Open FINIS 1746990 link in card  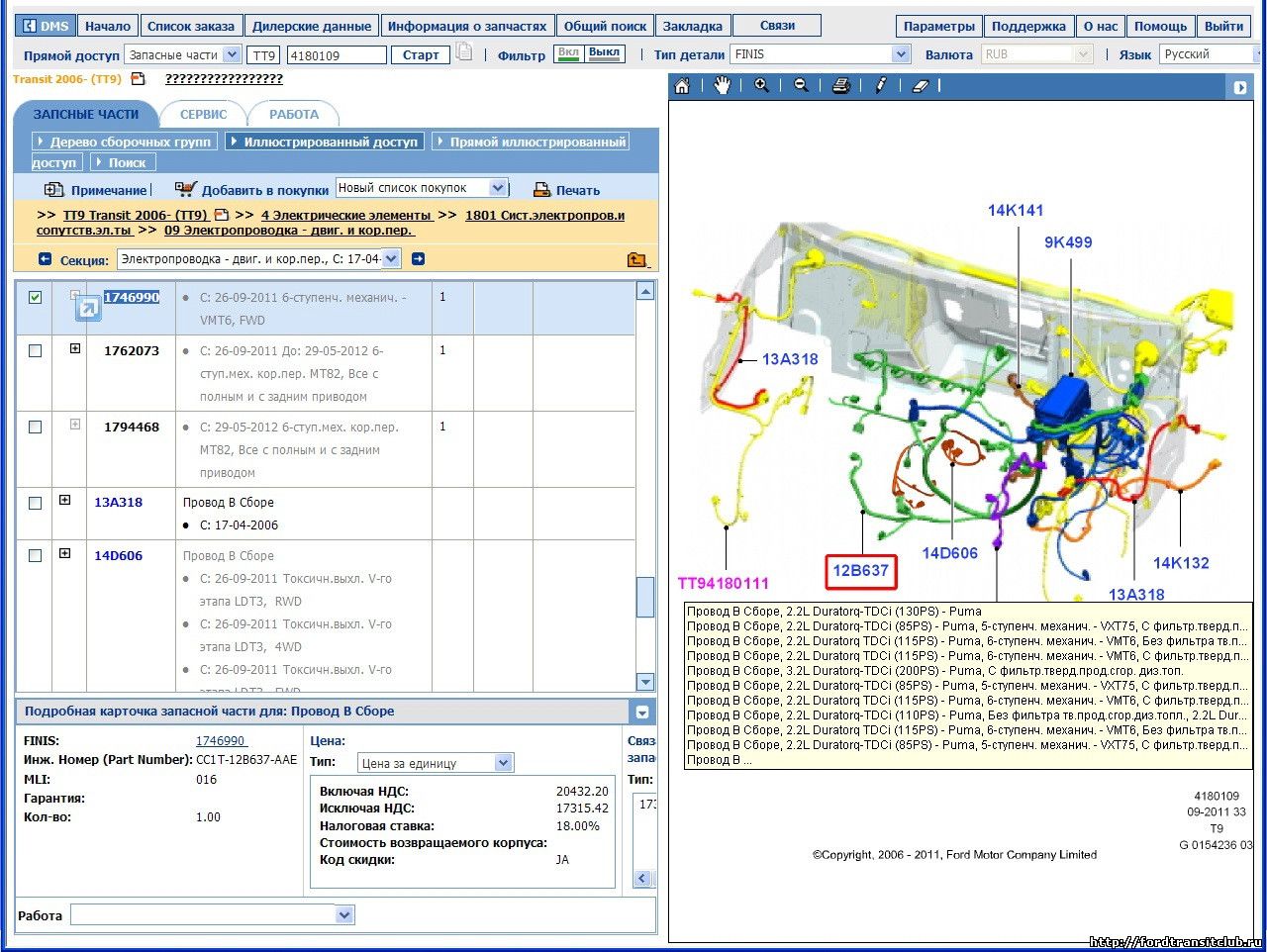click(220, 740)
